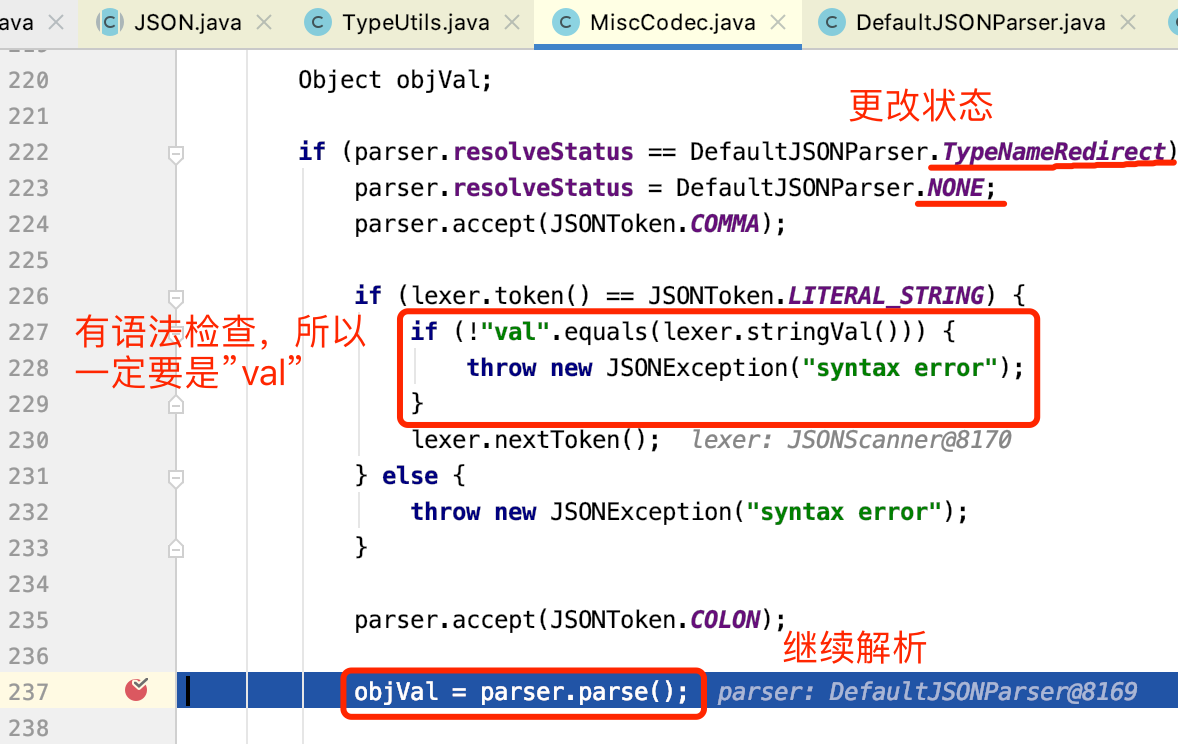Viewport: 1178px width, 744px height.
Task: Close the MiscCodec.java tab
Action: 778,23
